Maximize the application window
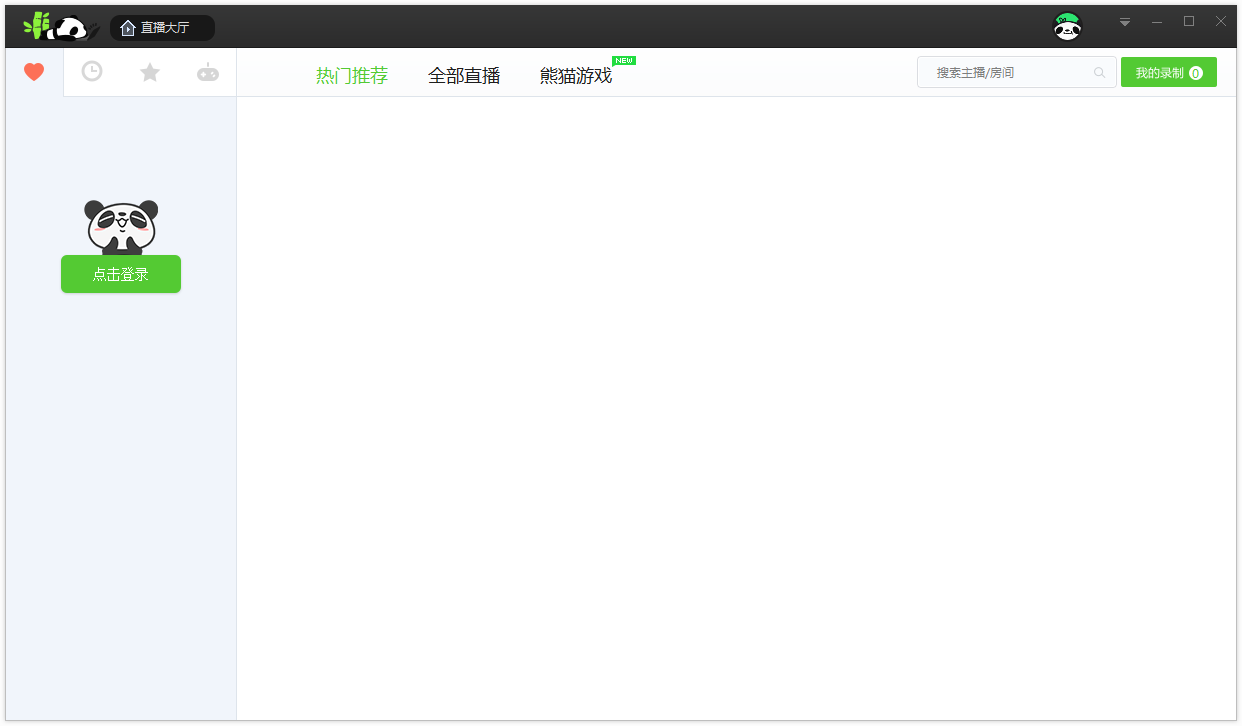This screenshot has width=1242, height=726. [x=1189, y=22]
